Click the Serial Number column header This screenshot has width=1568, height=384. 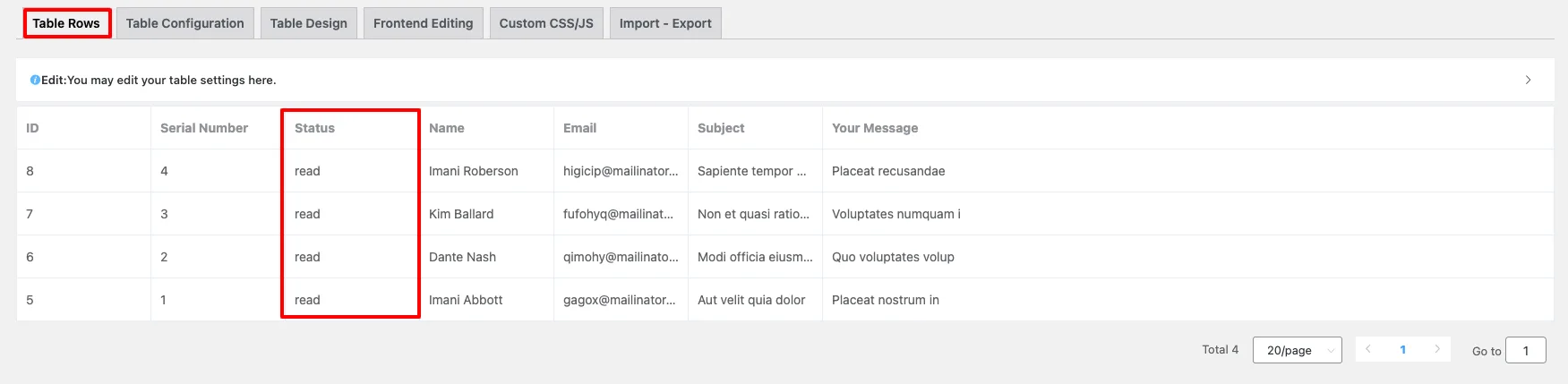(204, 128)
